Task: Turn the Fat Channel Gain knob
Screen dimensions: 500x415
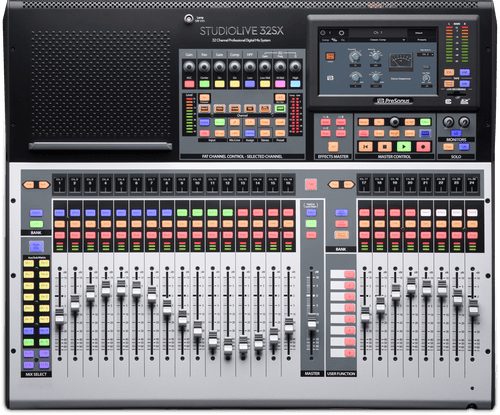Action: click(189, 67)
